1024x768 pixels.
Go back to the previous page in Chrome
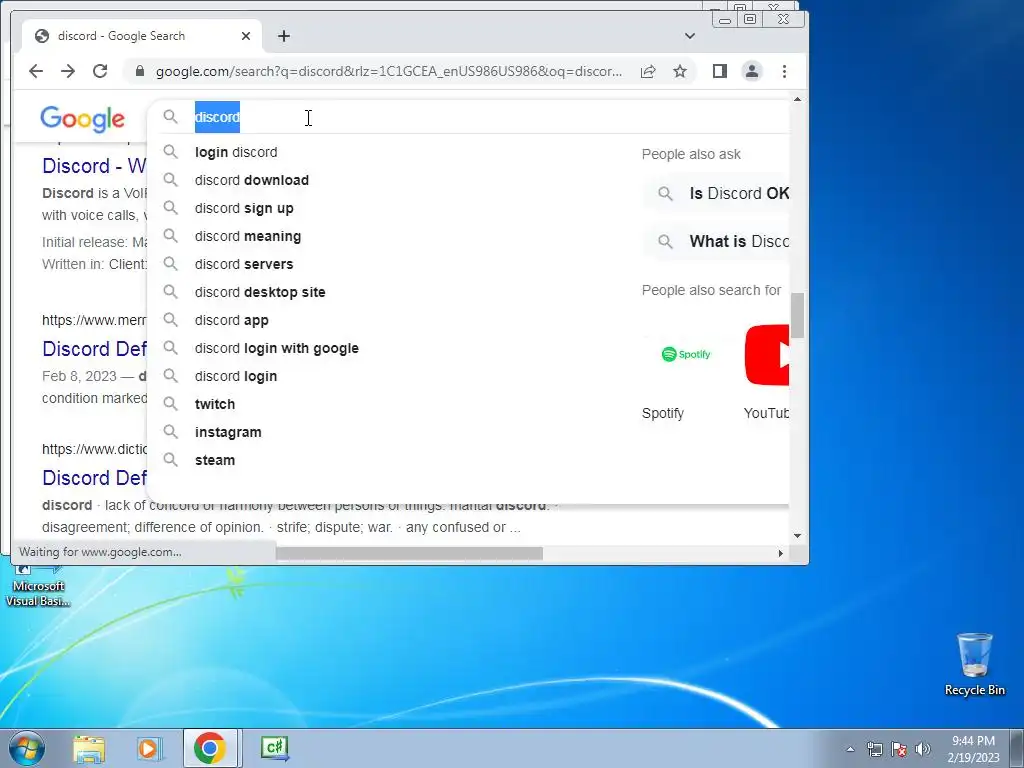pos(36,71)
